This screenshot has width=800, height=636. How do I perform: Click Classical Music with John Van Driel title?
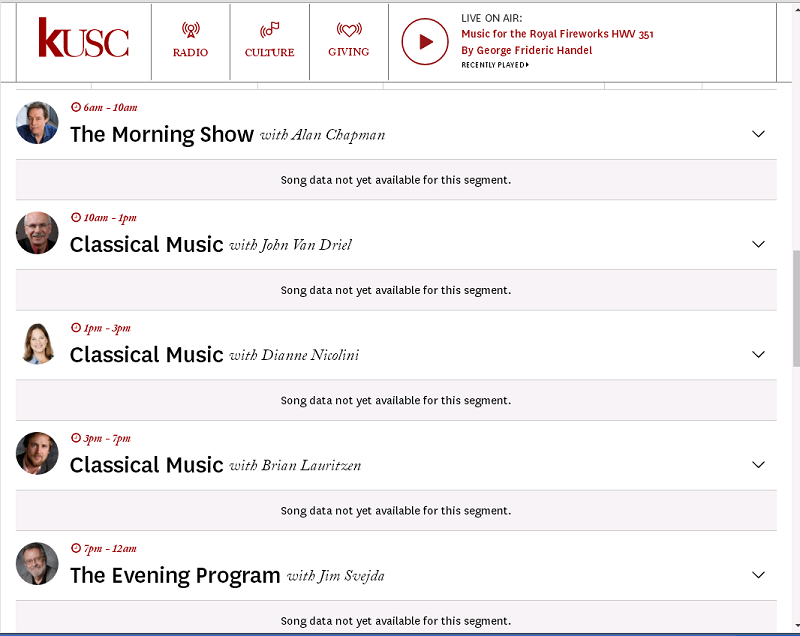(211, 245)
